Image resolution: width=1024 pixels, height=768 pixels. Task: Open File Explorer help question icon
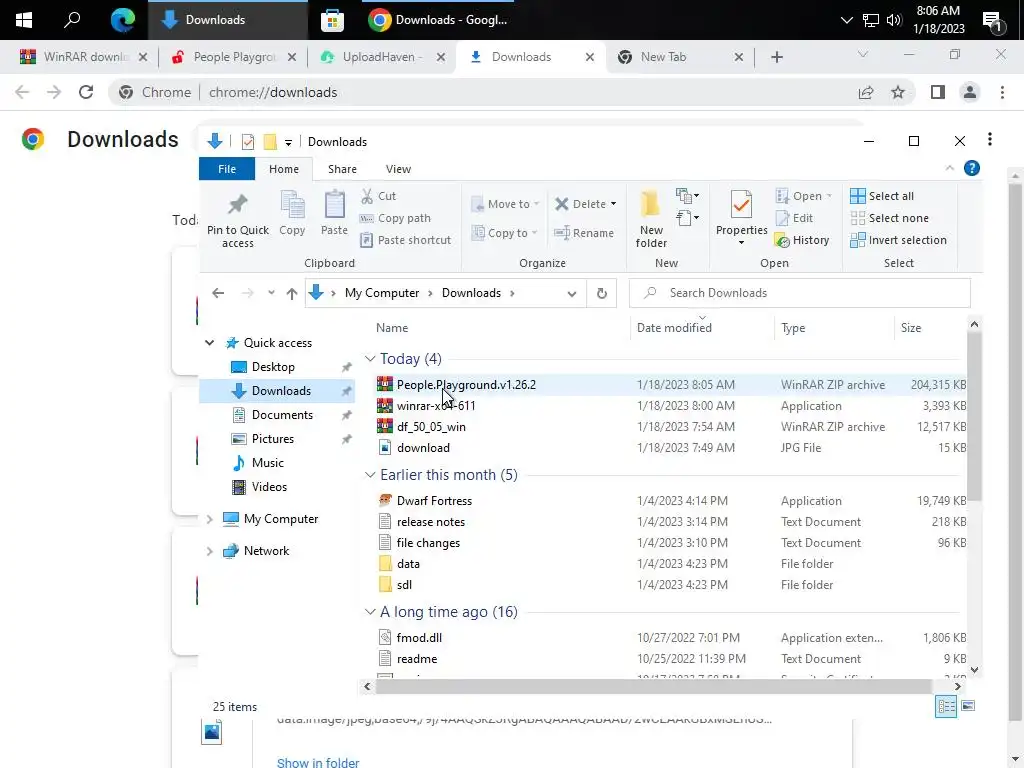[x=971, y=168]
